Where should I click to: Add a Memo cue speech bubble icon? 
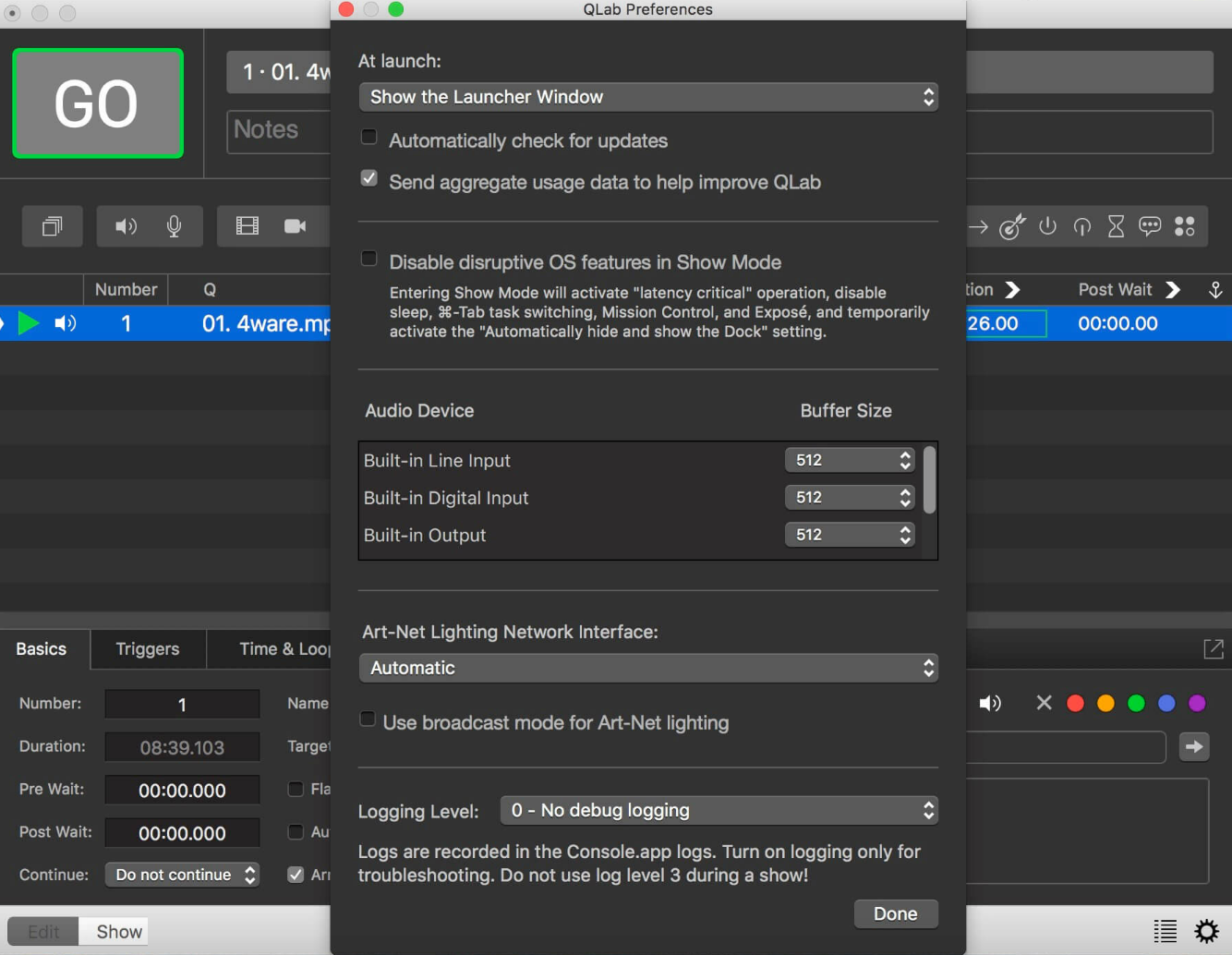click(x=1150, y=226)
